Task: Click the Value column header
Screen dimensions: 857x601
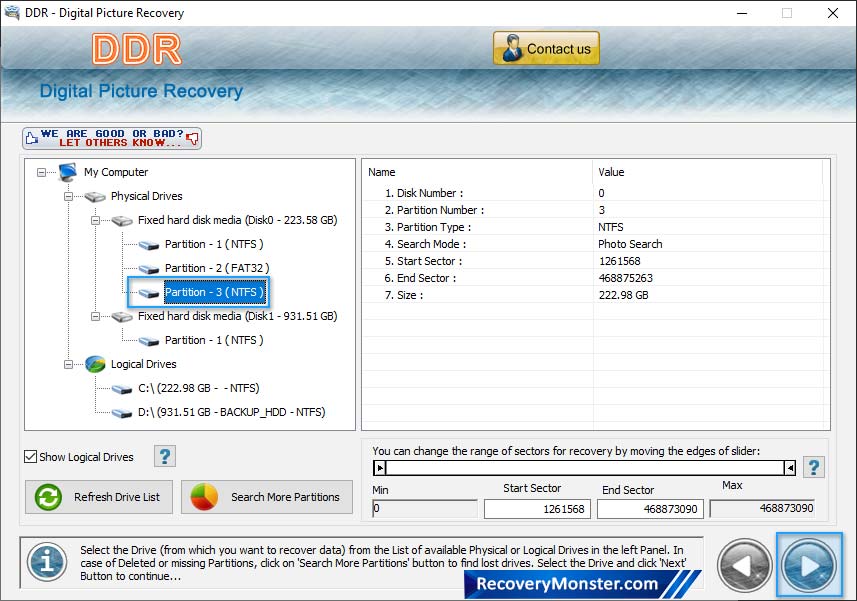Action: [707, 172]
